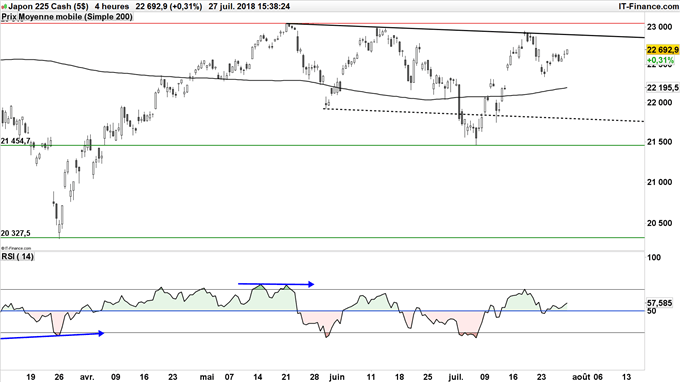
Task: Click the RSI ( 14) indicator label
Action: coord(17,256)
